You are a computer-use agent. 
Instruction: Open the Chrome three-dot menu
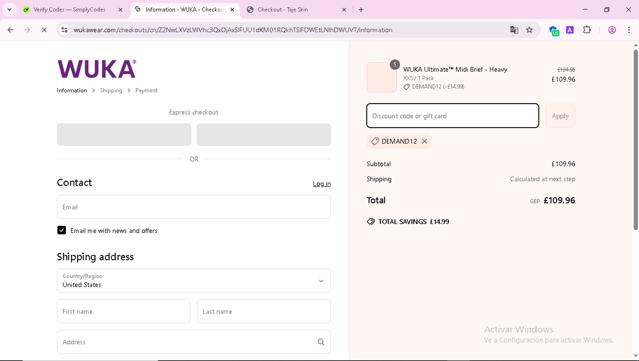click(629, 30)
